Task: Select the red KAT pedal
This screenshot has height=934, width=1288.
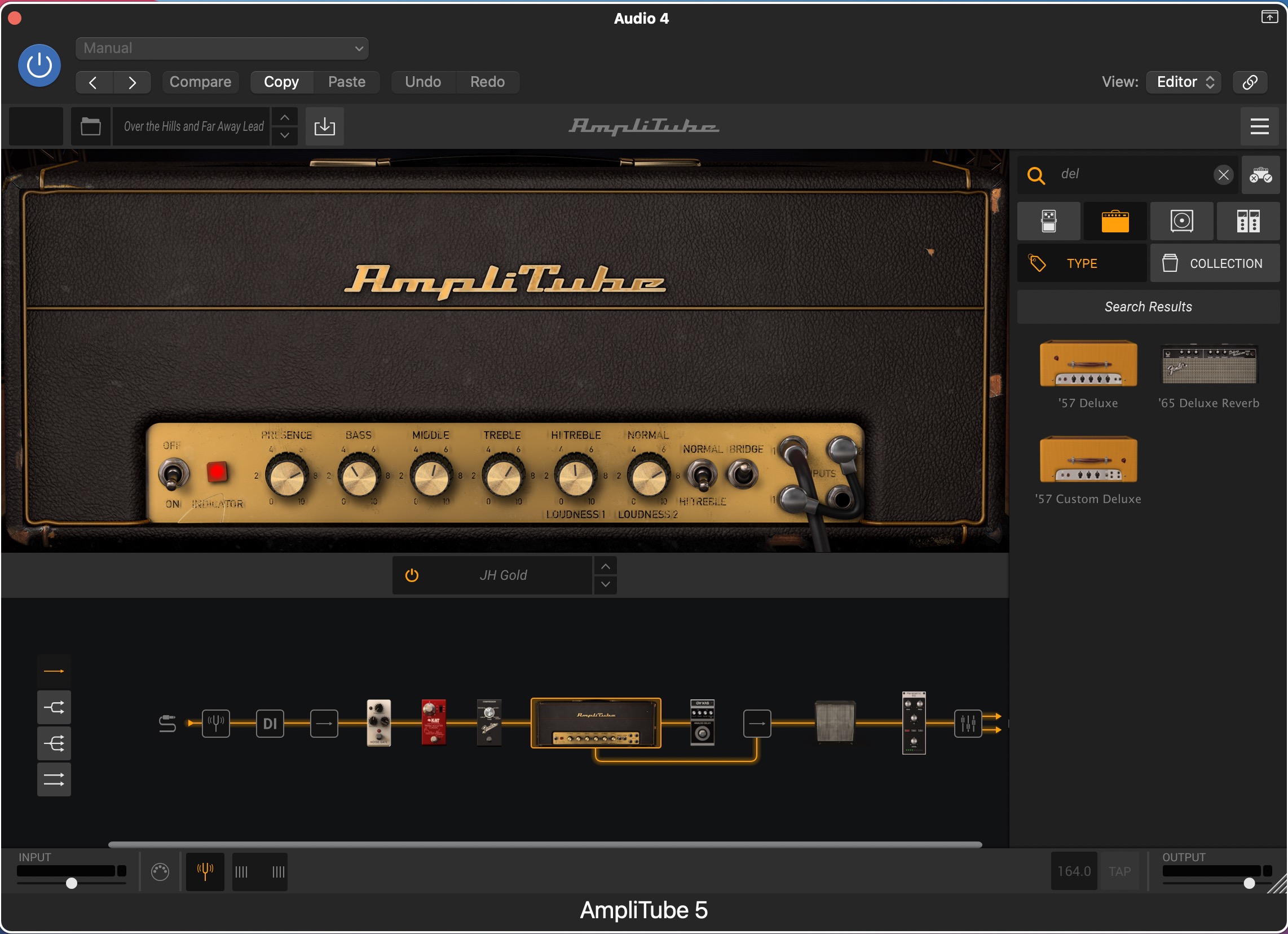Action: point(434,722)
